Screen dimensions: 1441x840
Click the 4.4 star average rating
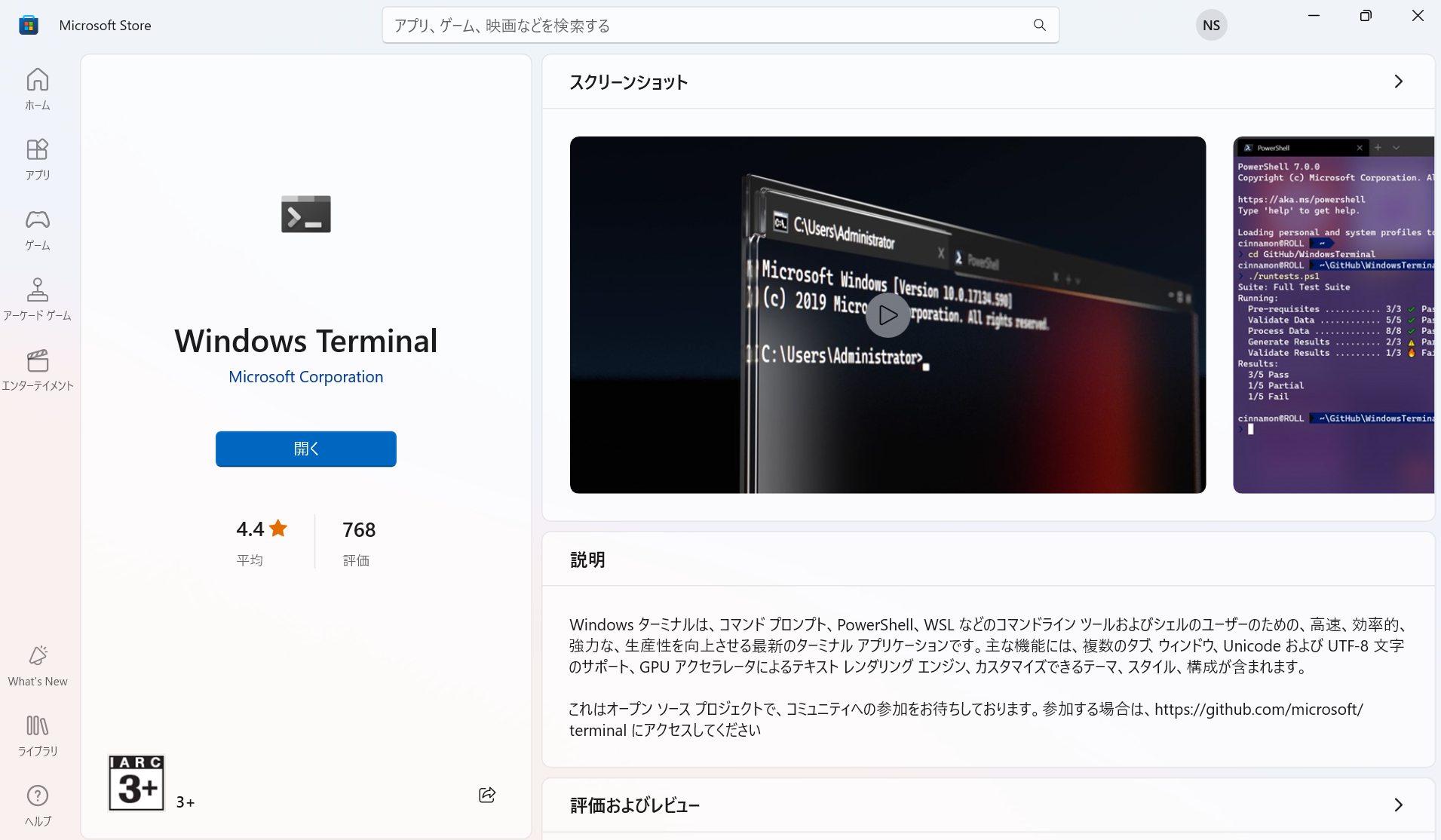click(x=262, y=529)
